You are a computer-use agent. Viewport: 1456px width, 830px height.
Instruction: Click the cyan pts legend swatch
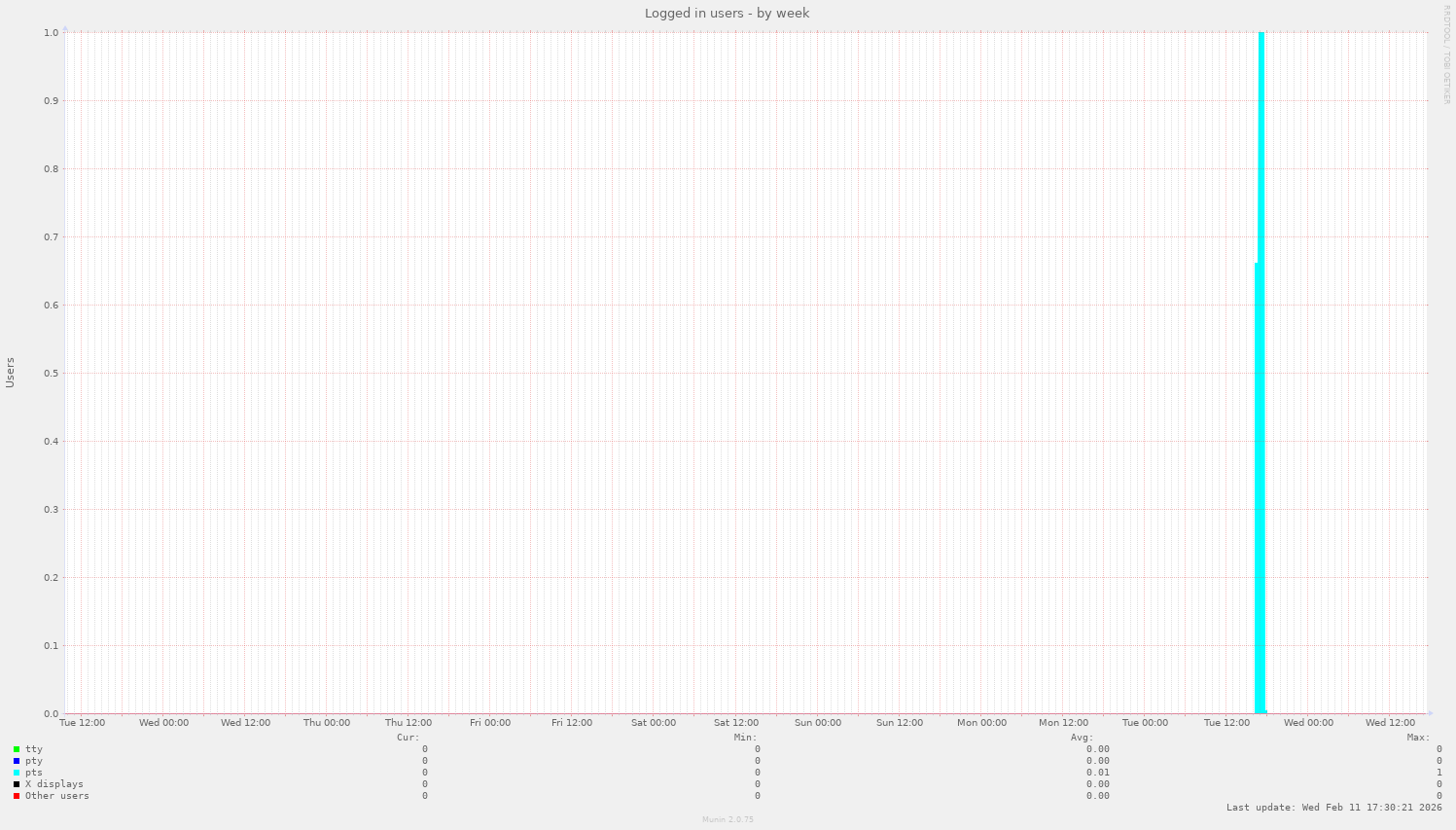coord(17,773)
